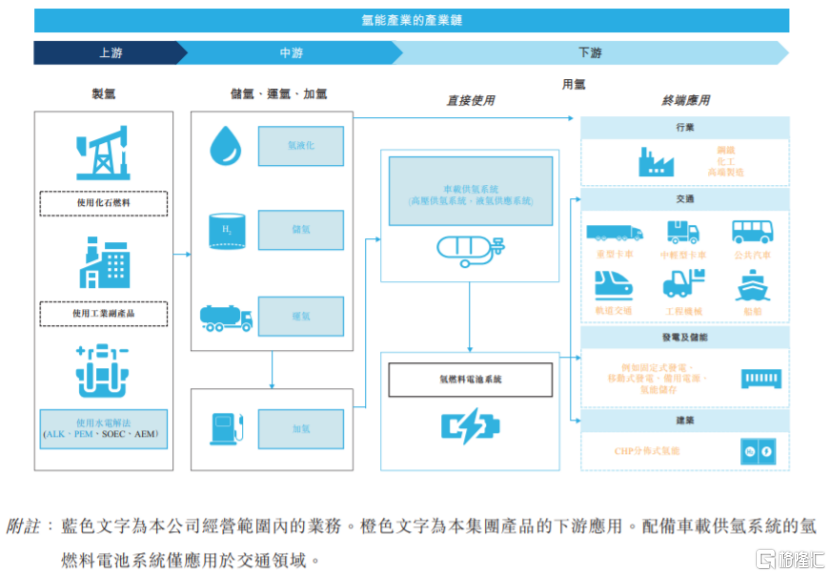
Task: Click the hydrogen tanker truck icon
Action: (x=226, y=318)
